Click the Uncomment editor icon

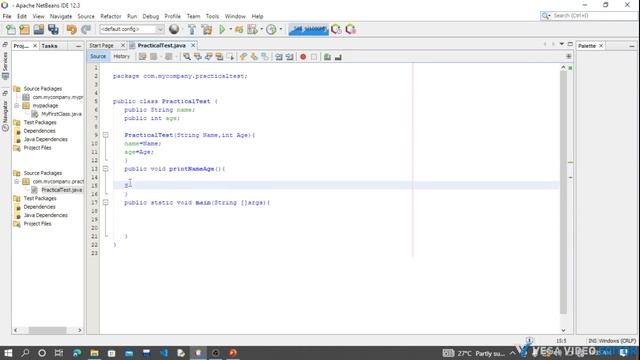(338, 57)
